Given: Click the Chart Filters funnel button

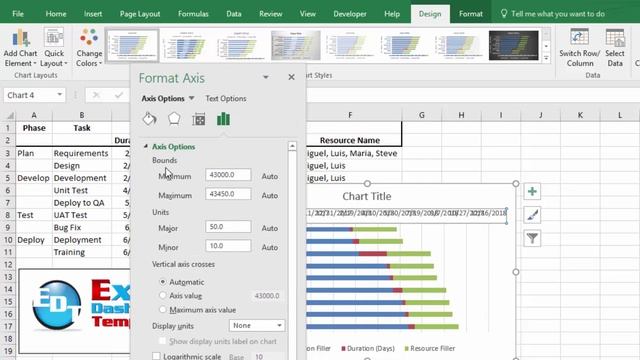Looking at the screenshot, I should point(532,238).
